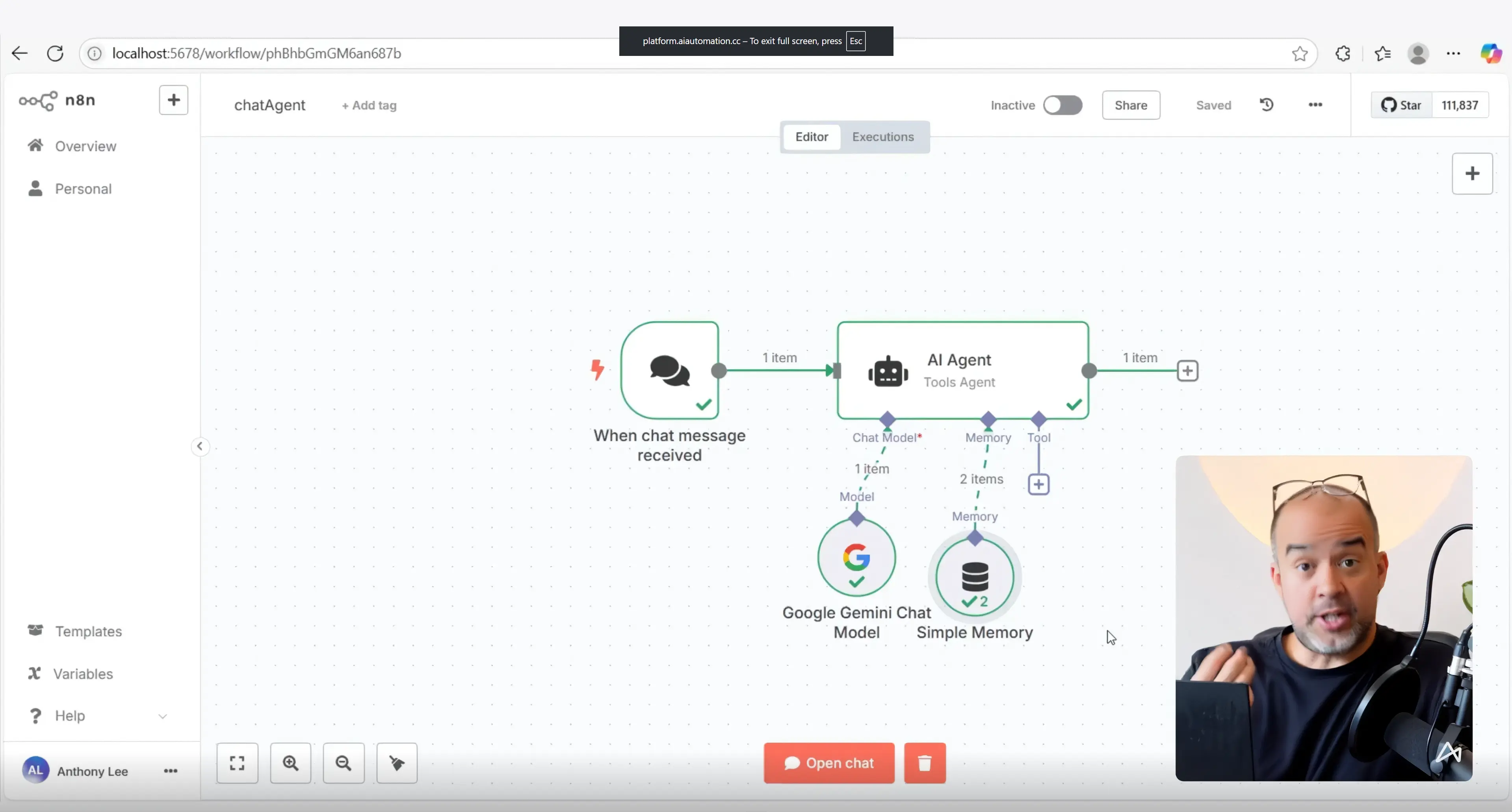The width and height of the screenshot is (1512, 812).
Task: Expand the Help menu chevron
Action: pos(163,716)
